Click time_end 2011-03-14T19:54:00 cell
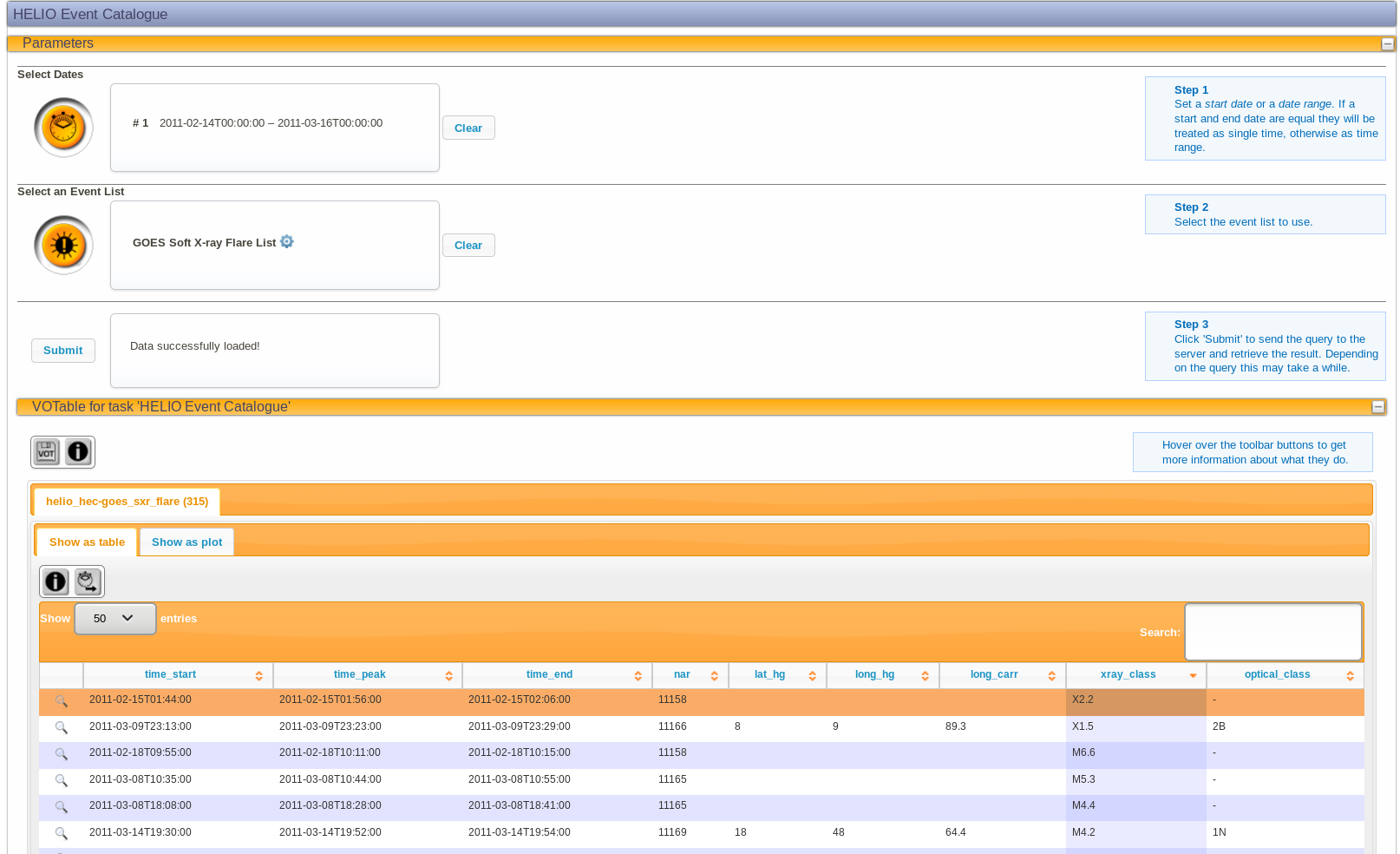The height and width of the screenshot is (854, 1400). 557,833
